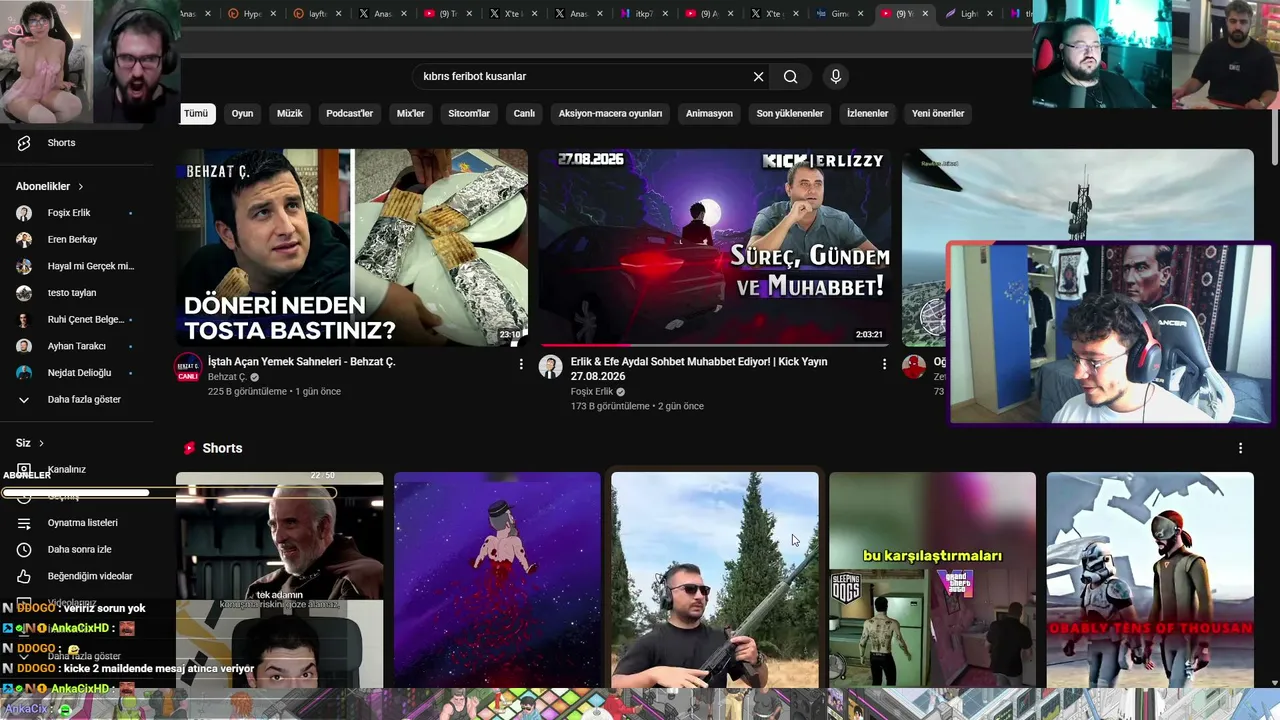Image resolution: width=1280 pixels, height=720 pixels.
Task: Choose the İzlenenler chip
Action: 867,114
